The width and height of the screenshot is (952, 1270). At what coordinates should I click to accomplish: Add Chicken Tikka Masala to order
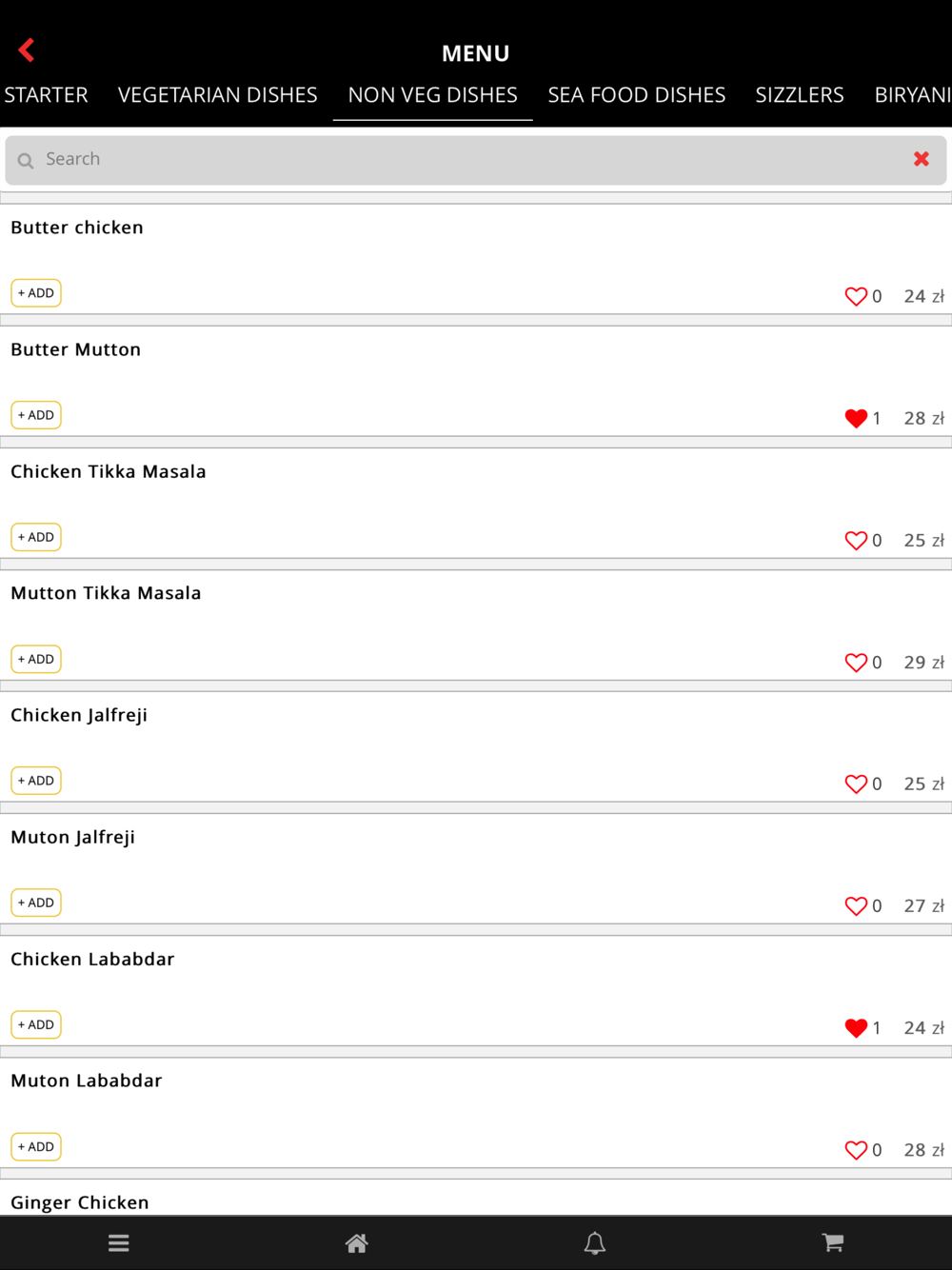point(36,537)
